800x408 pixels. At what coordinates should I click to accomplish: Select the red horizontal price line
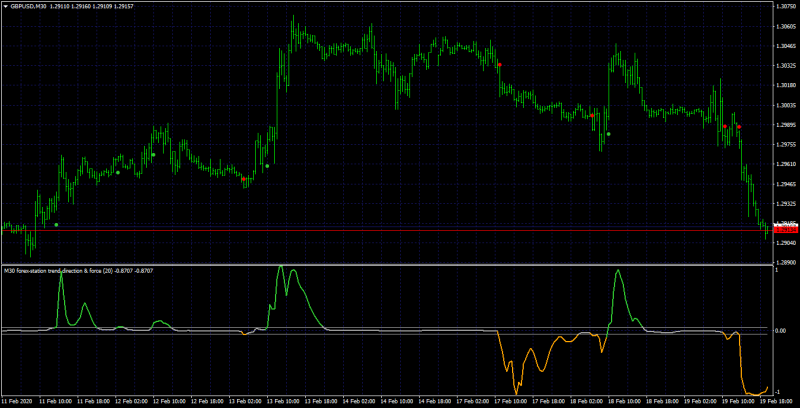click(388, 231)
